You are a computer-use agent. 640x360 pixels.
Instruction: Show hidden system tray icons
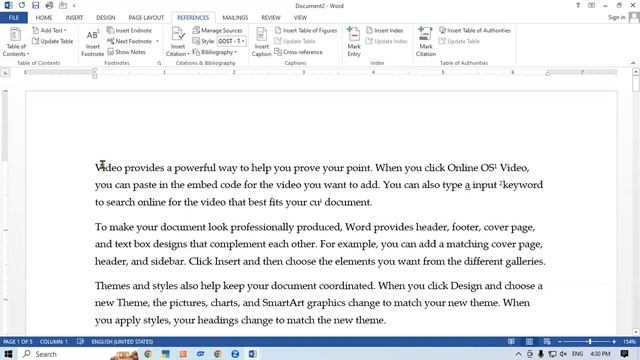[x=518, y=354]
